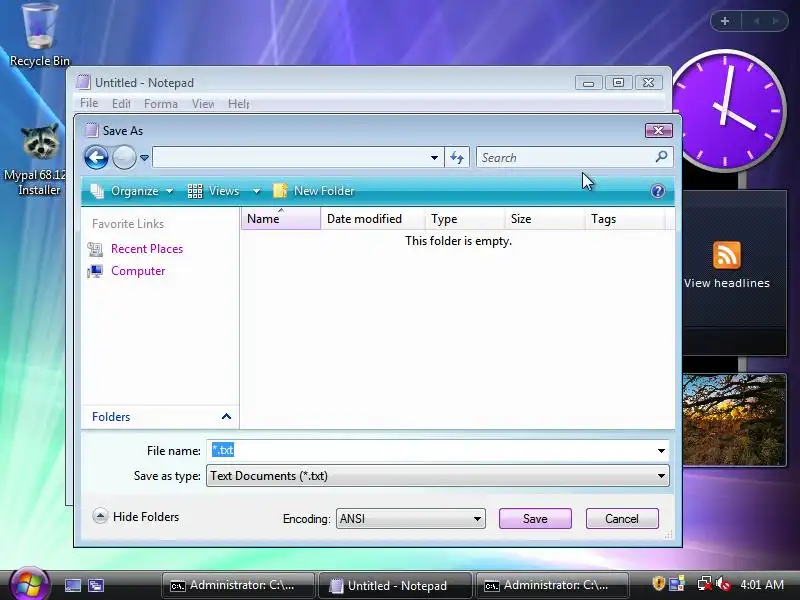The height and width of the screenshot is (600, 800).
Task: Sort by the Type column
Action: tap(465, 218)
